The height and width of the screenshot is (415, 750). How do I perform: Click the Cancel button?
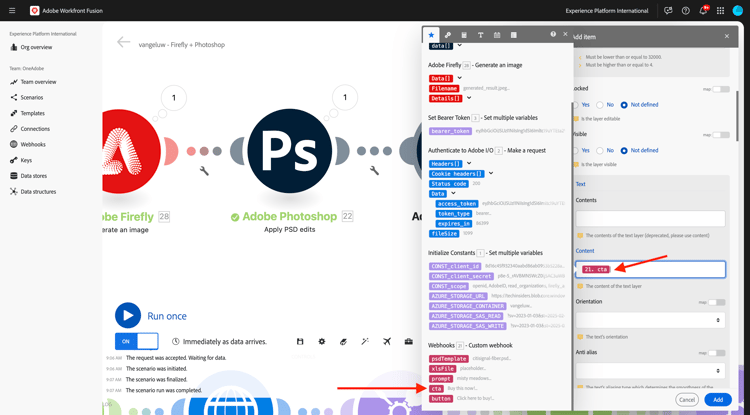[x=687, y=400]
